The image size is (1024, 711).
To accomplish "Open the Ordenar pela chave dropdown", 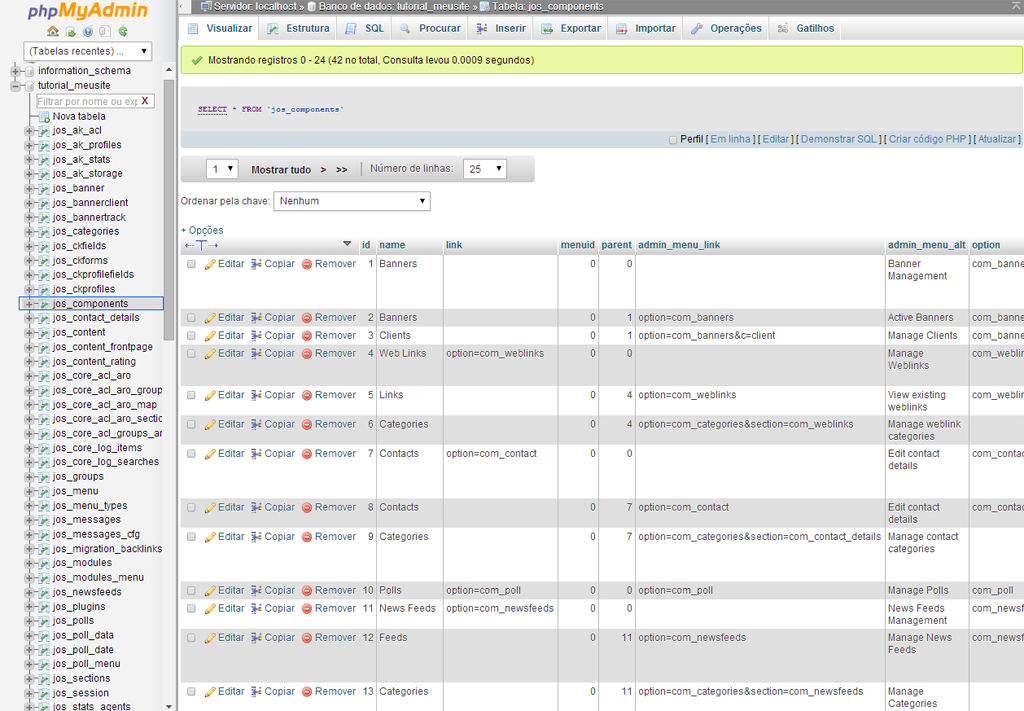I will (352, 201).
